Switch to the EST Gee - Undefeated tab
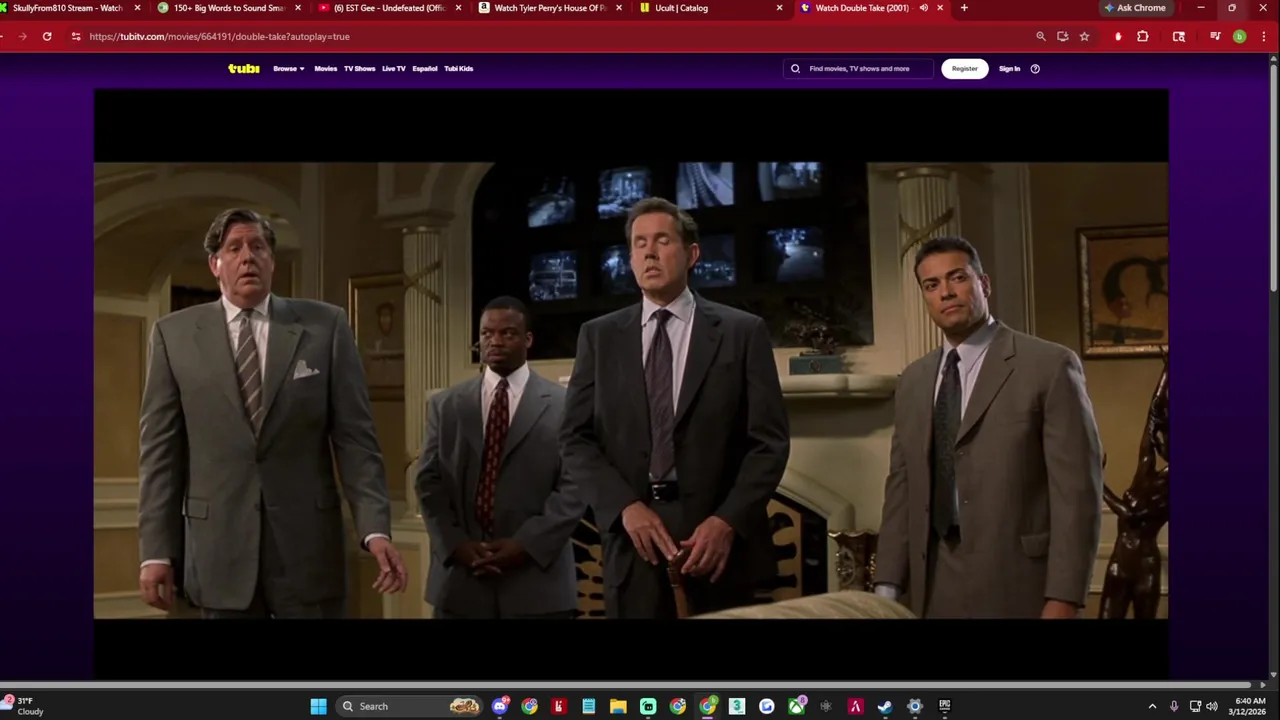The width and height of the screenshot is (1280, 720). (x=390, y=8)
